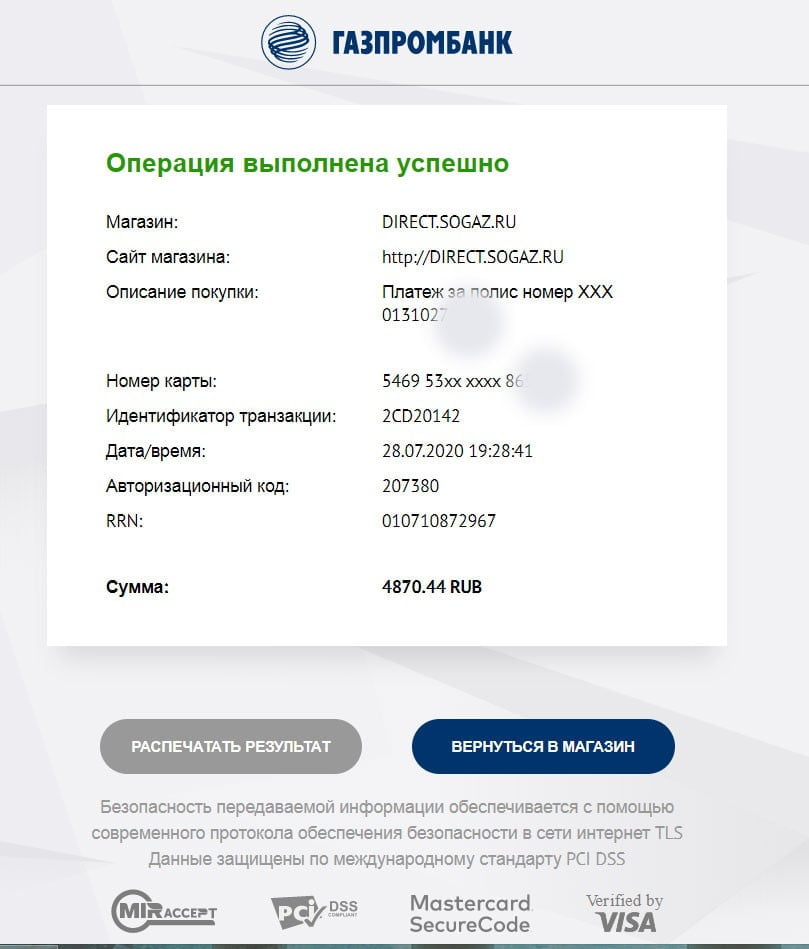Click ВЕРНУТЬСЯ В МАГАЗИН button
This screenshot has height=949, width=809.
pos(543,746)
